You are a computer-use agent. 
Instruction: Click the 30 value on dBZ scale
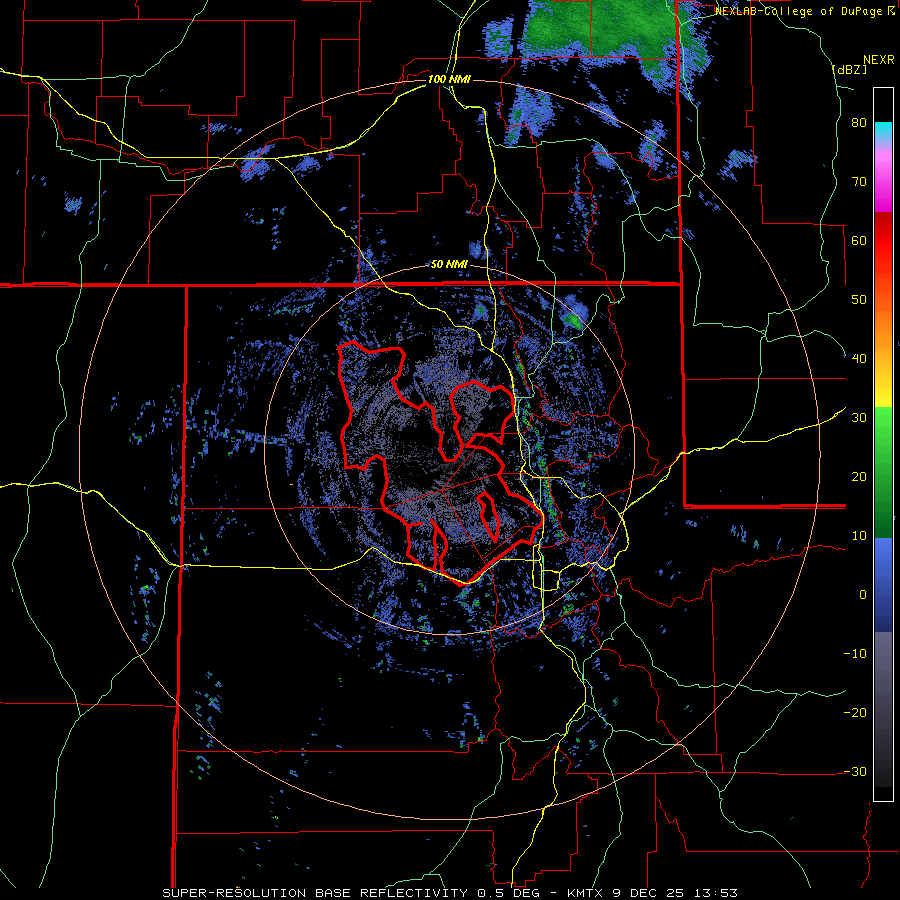point(859,418)
